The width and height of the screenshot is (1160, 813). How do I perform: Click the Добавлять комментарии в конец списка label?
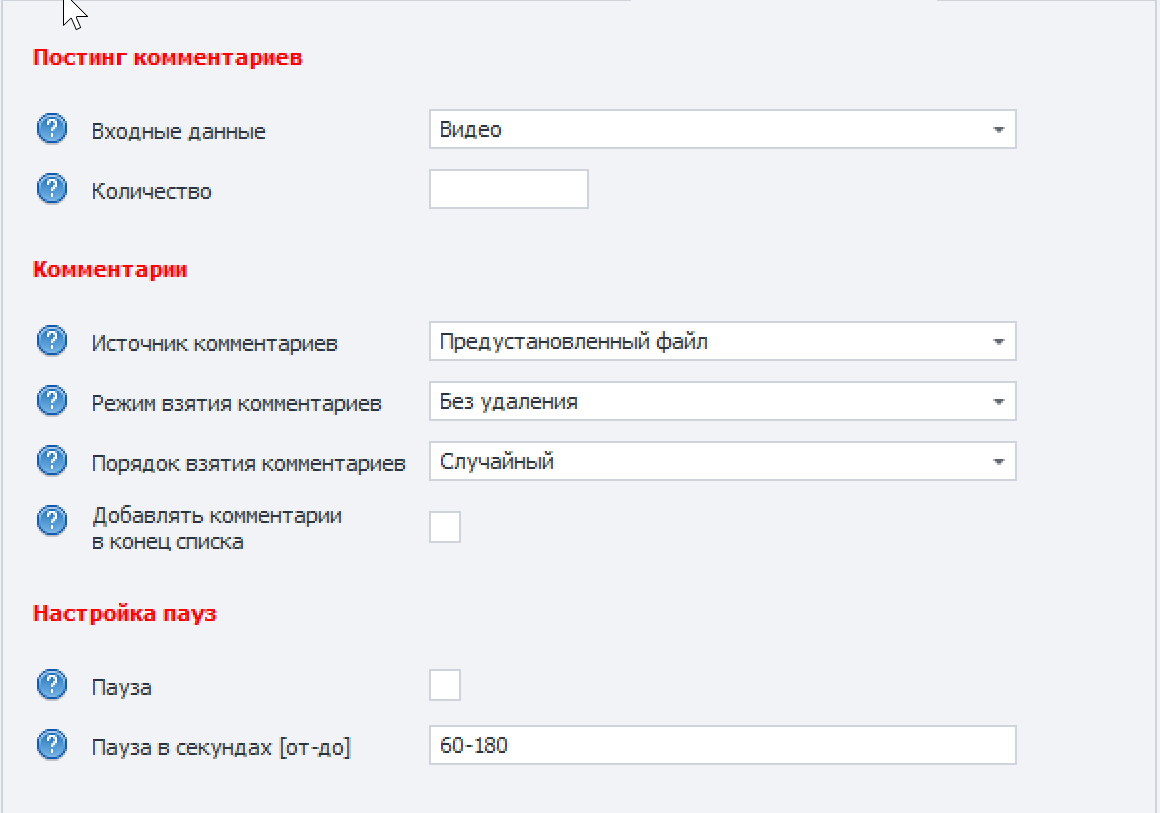pos(217,529)
